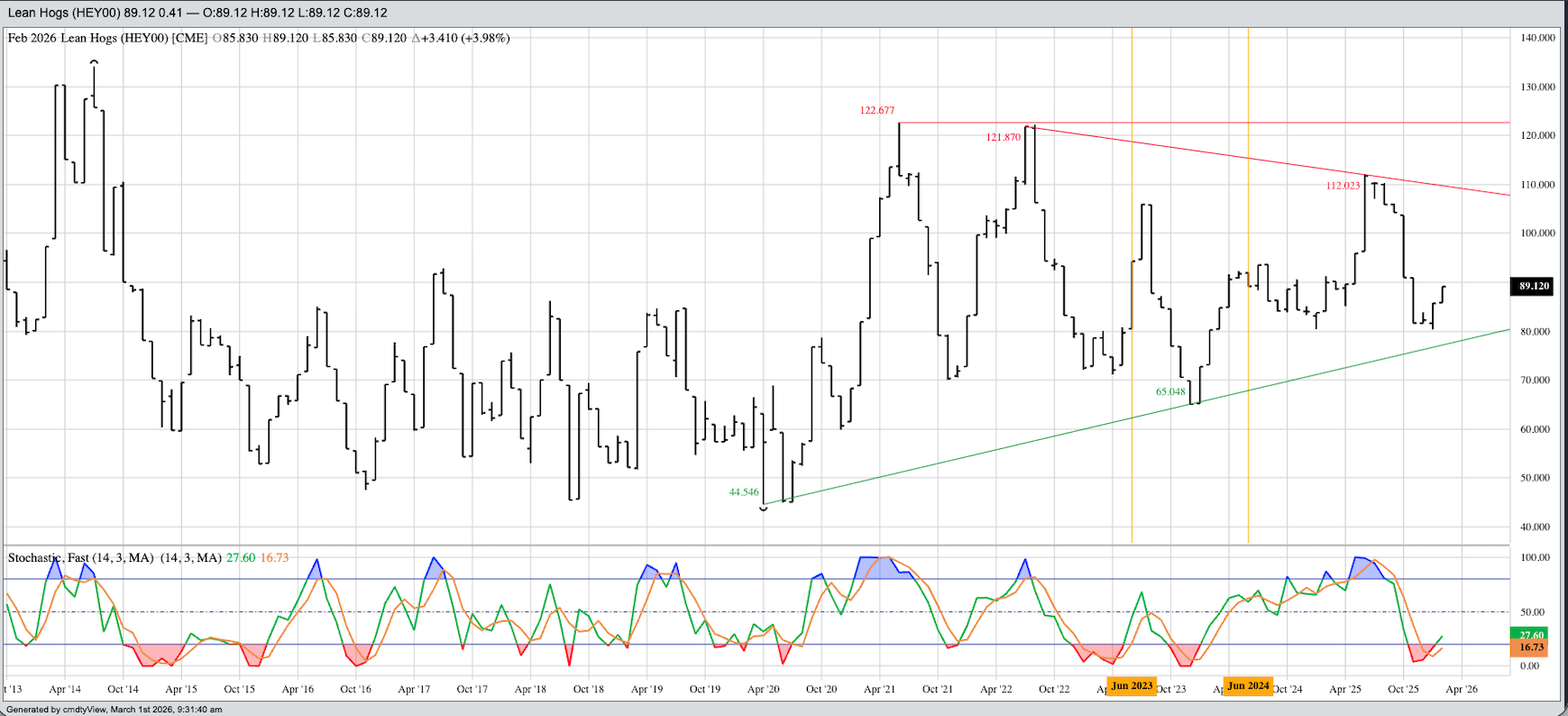
Task: Click the arc marker at 2014 price peak
Action: (95, 62)
